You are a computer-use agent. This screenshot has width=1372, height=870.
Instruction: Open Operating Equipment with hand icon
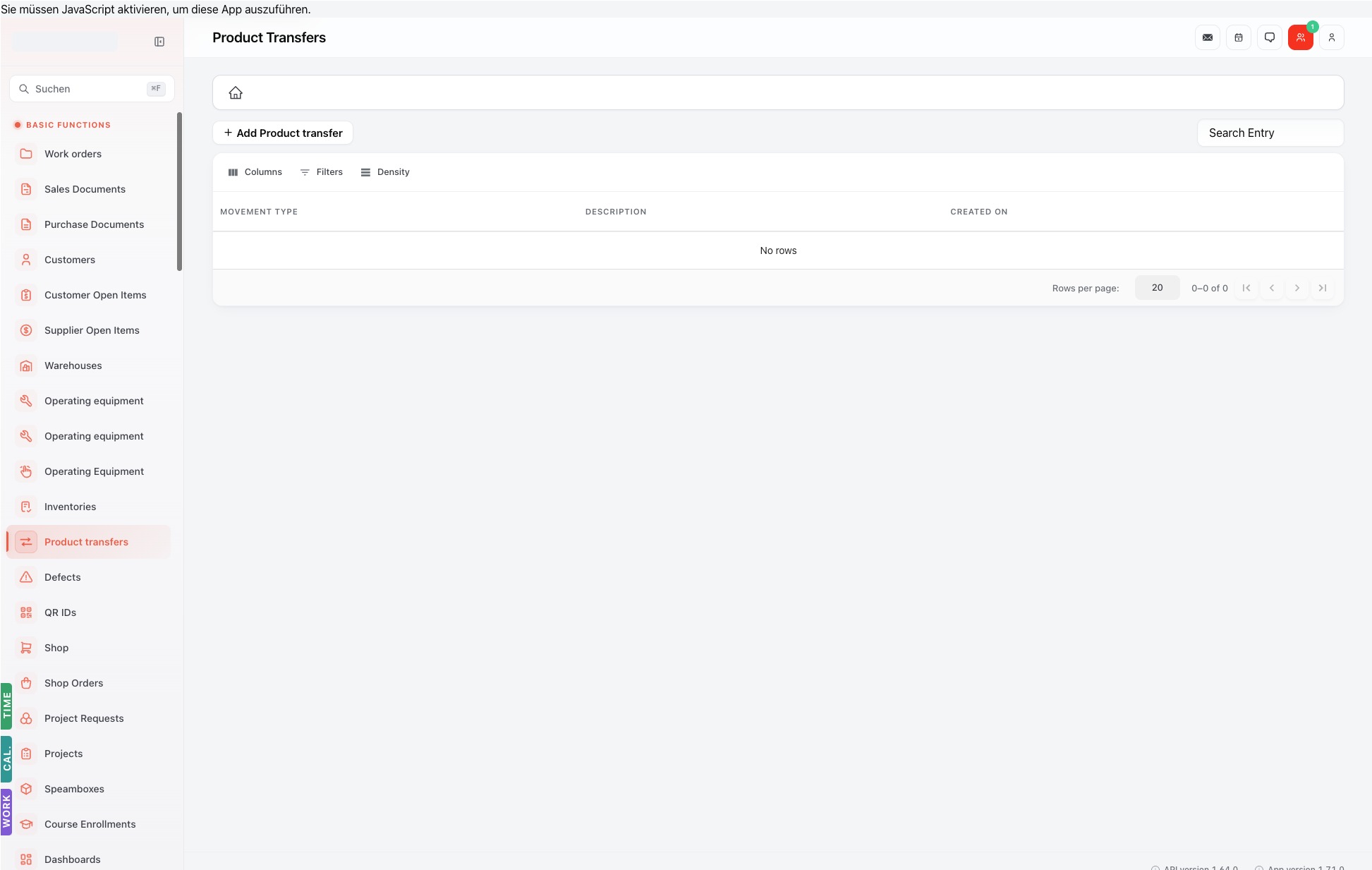click(88, 471)
